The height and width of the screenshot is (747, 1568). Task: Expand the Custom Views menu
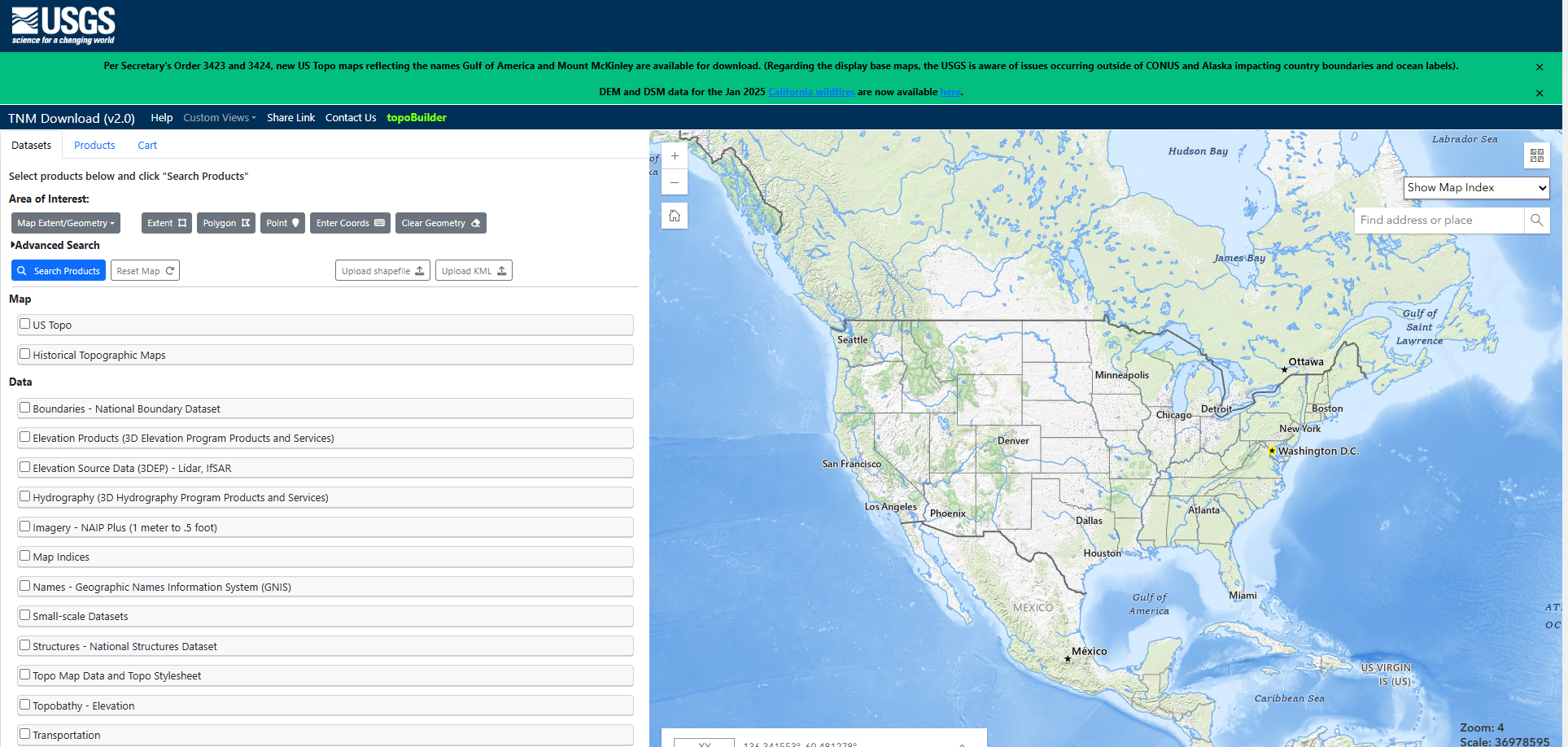coord(219,118)
